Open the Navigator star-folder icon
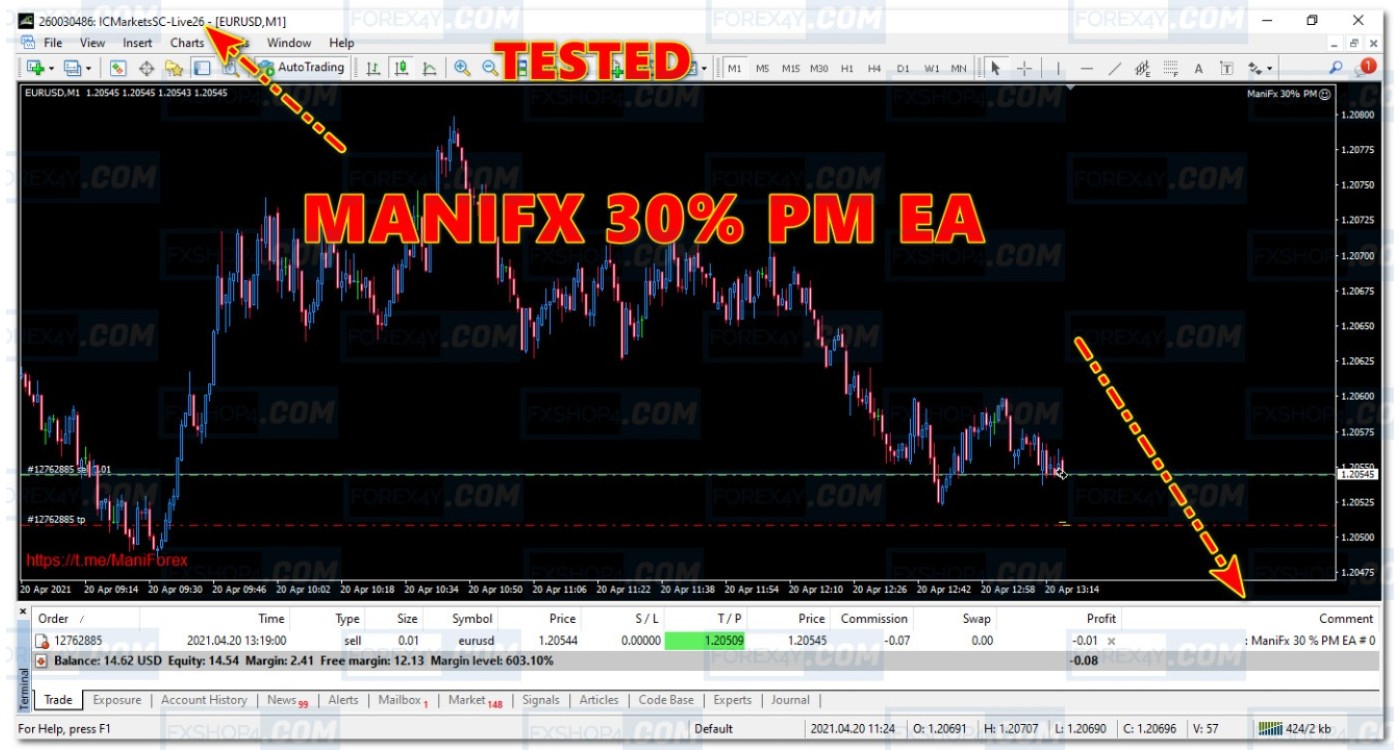 click(173, 68)
